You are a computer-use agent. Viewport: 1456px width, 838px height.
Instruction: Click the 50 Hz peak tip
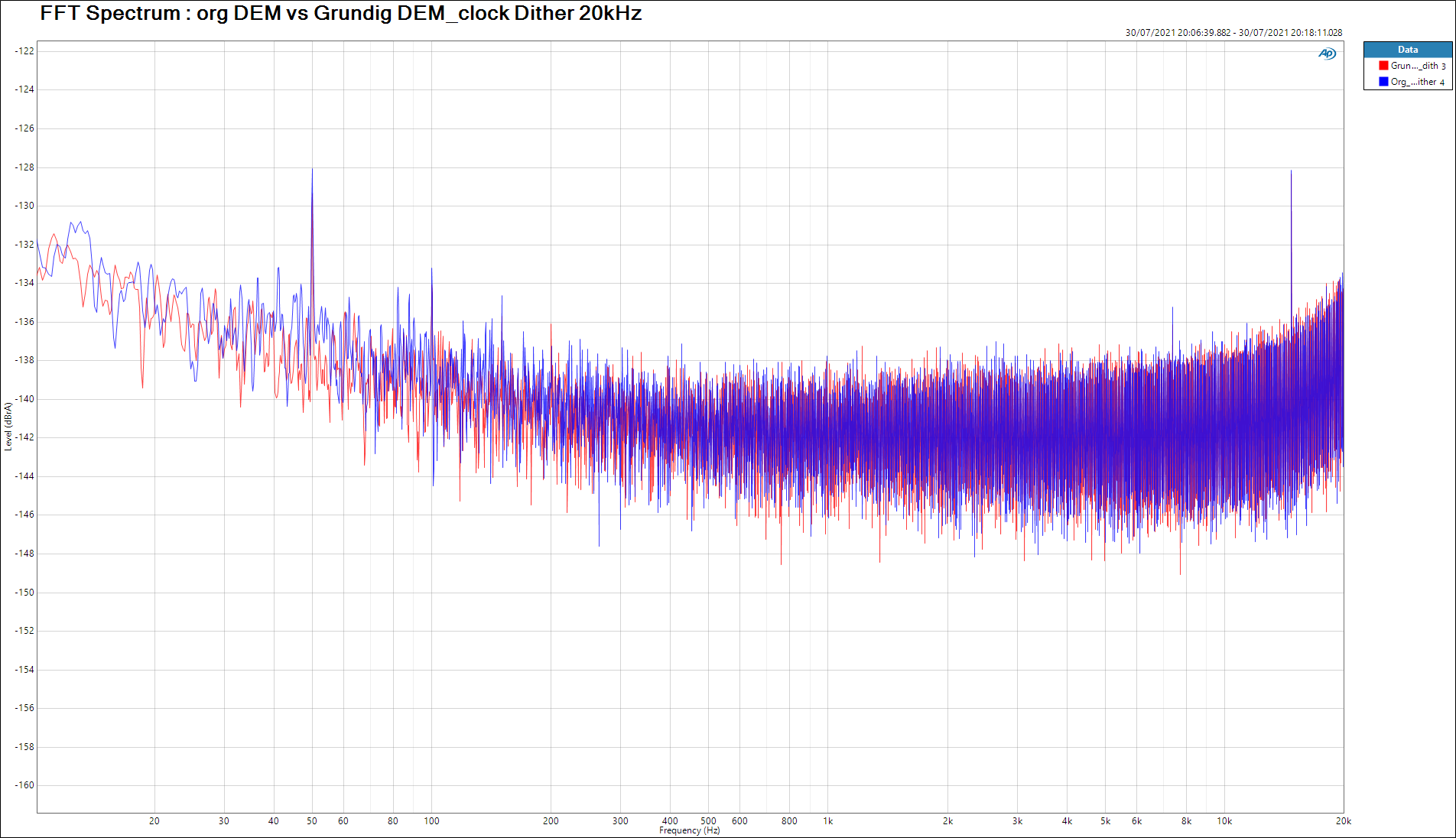(x=312, y=170)
